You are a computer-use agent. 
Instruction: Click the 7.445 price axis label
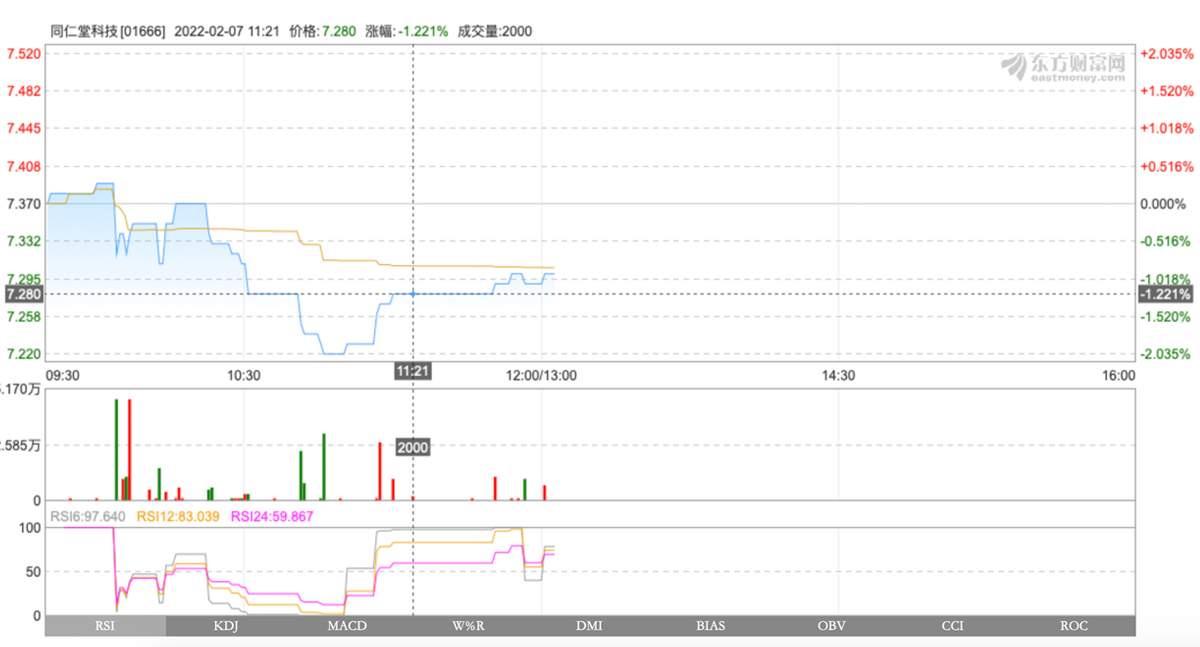[x=24, y=128]
